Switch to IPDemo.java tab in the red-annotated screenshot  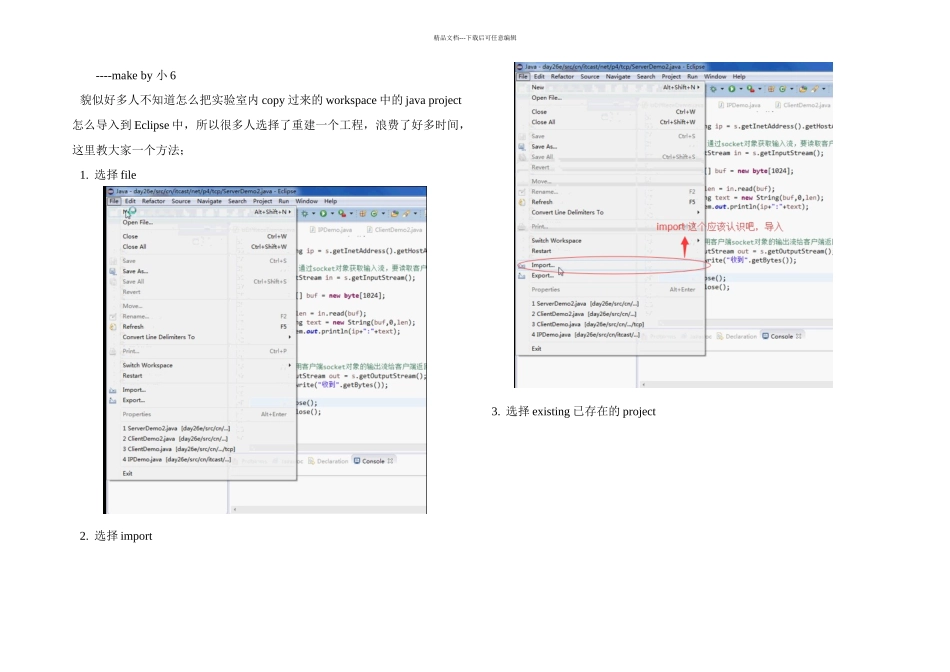click(739, 105)
